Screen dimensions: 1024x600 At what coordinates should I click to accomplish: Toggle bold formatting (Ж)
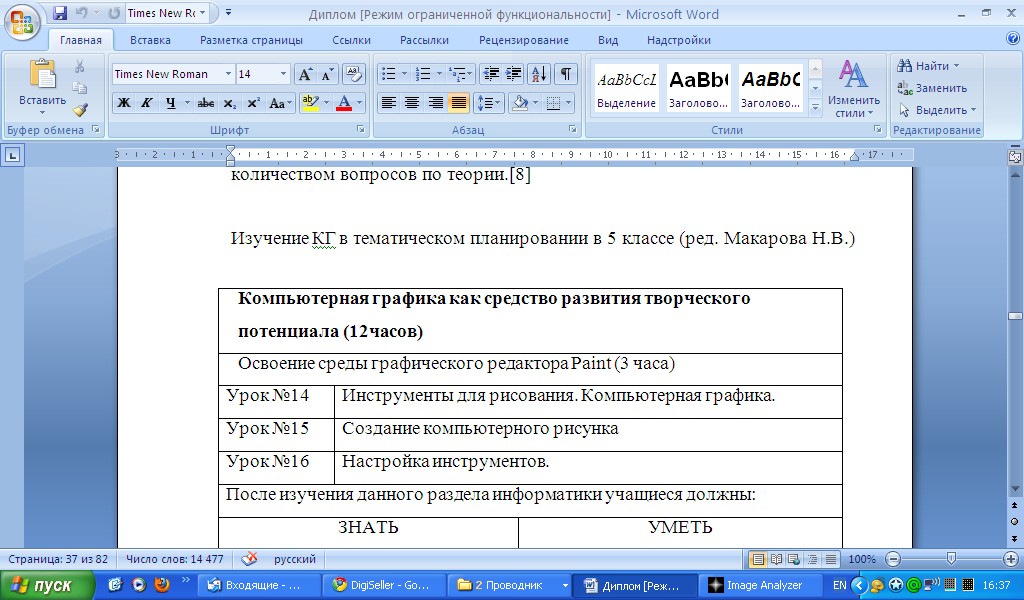pos(123,103)
